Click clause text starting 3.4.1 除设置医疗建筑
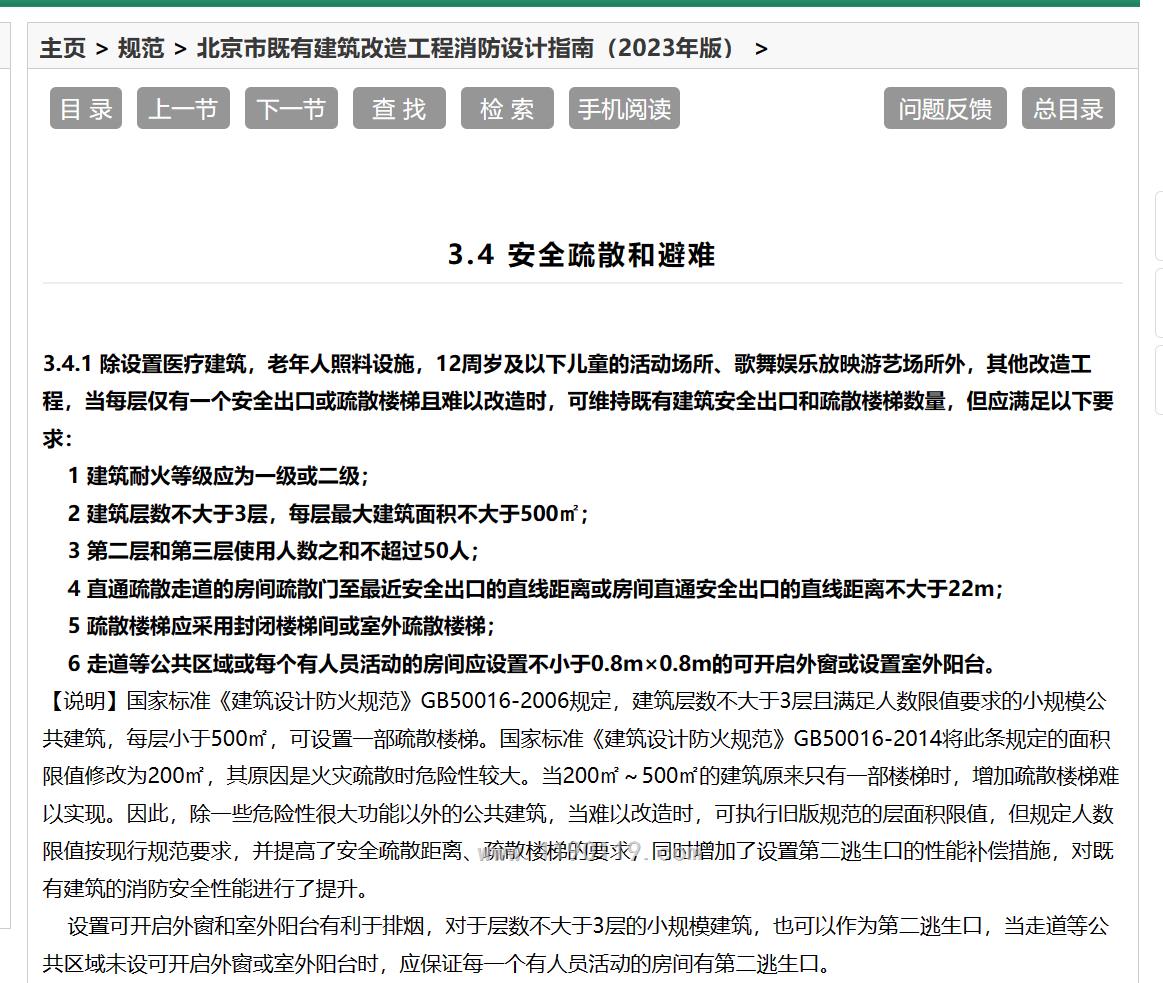Screen dimensions: 1163x983 point(579,401)
